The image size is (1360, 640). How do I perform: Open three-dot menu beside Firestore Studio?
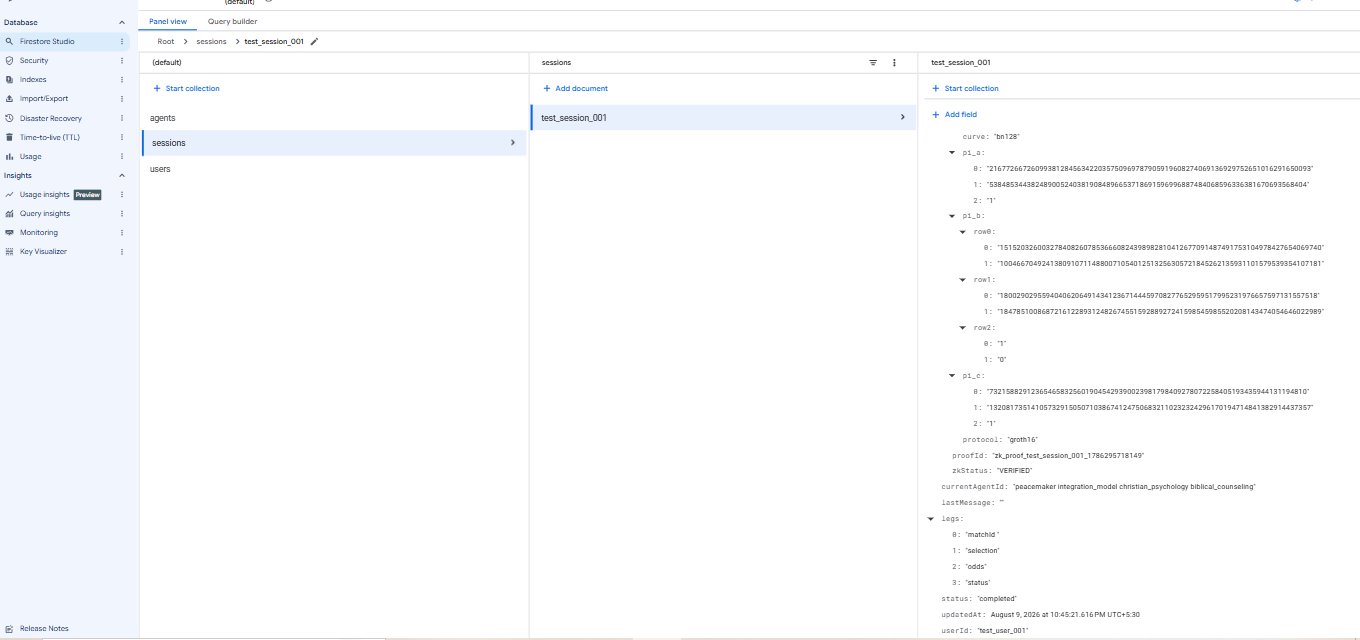[122, 42]
